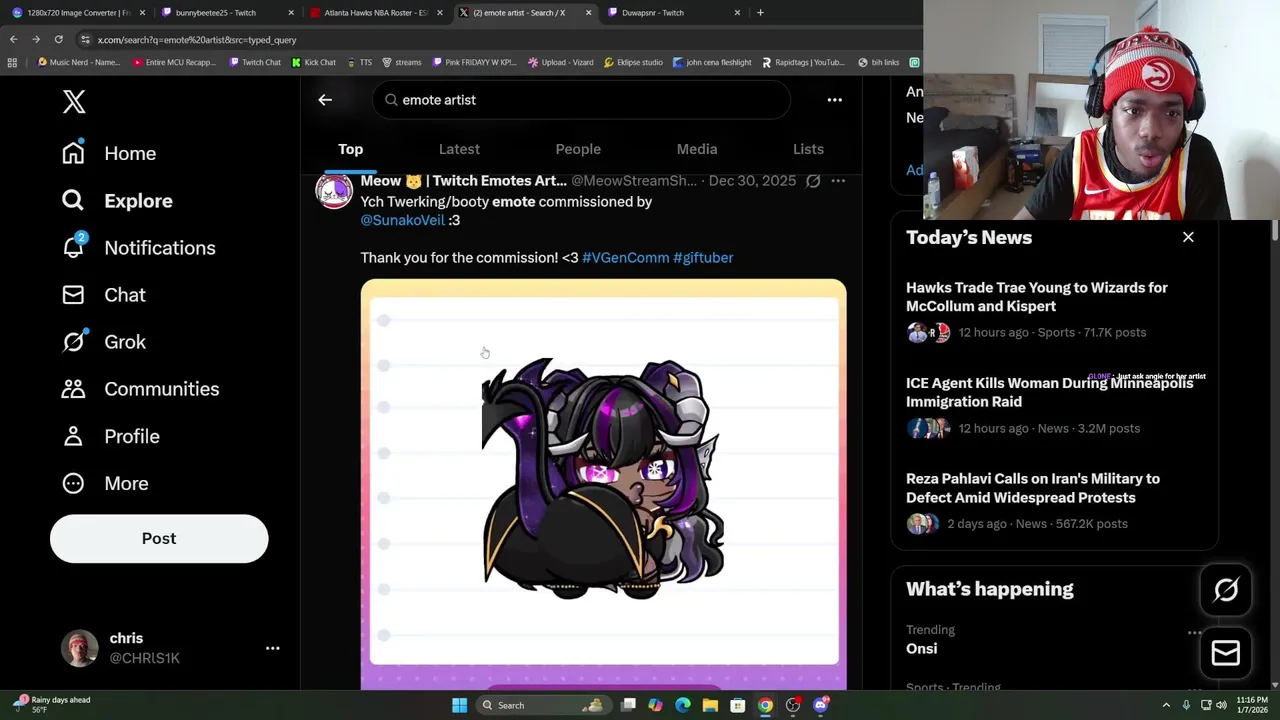Open ICE Agent Minneapolis news story
The image size is (1280, 720).
point(1049,392)
